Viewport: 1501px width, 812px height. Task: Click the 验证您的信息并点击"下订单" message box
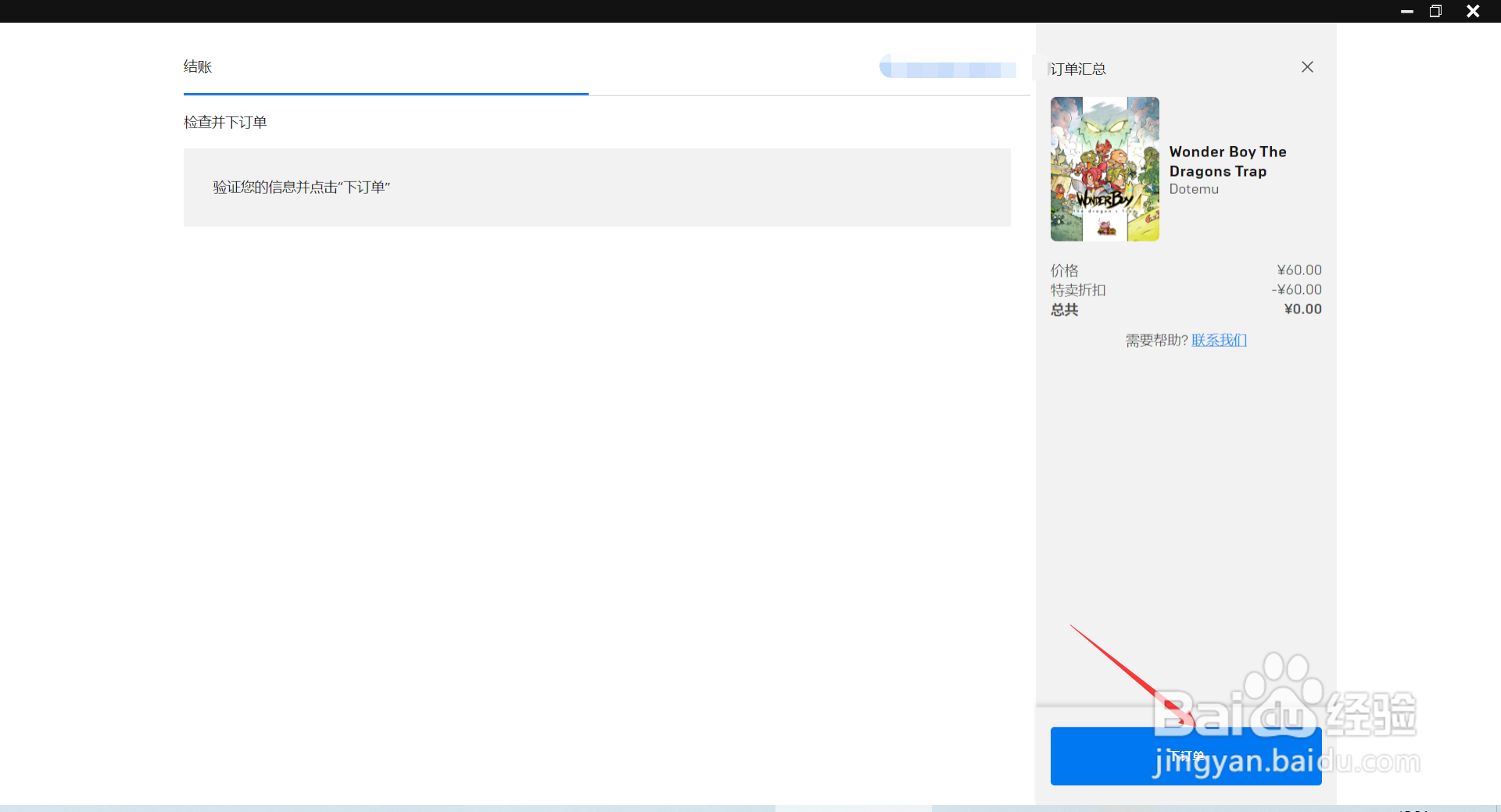597,188
